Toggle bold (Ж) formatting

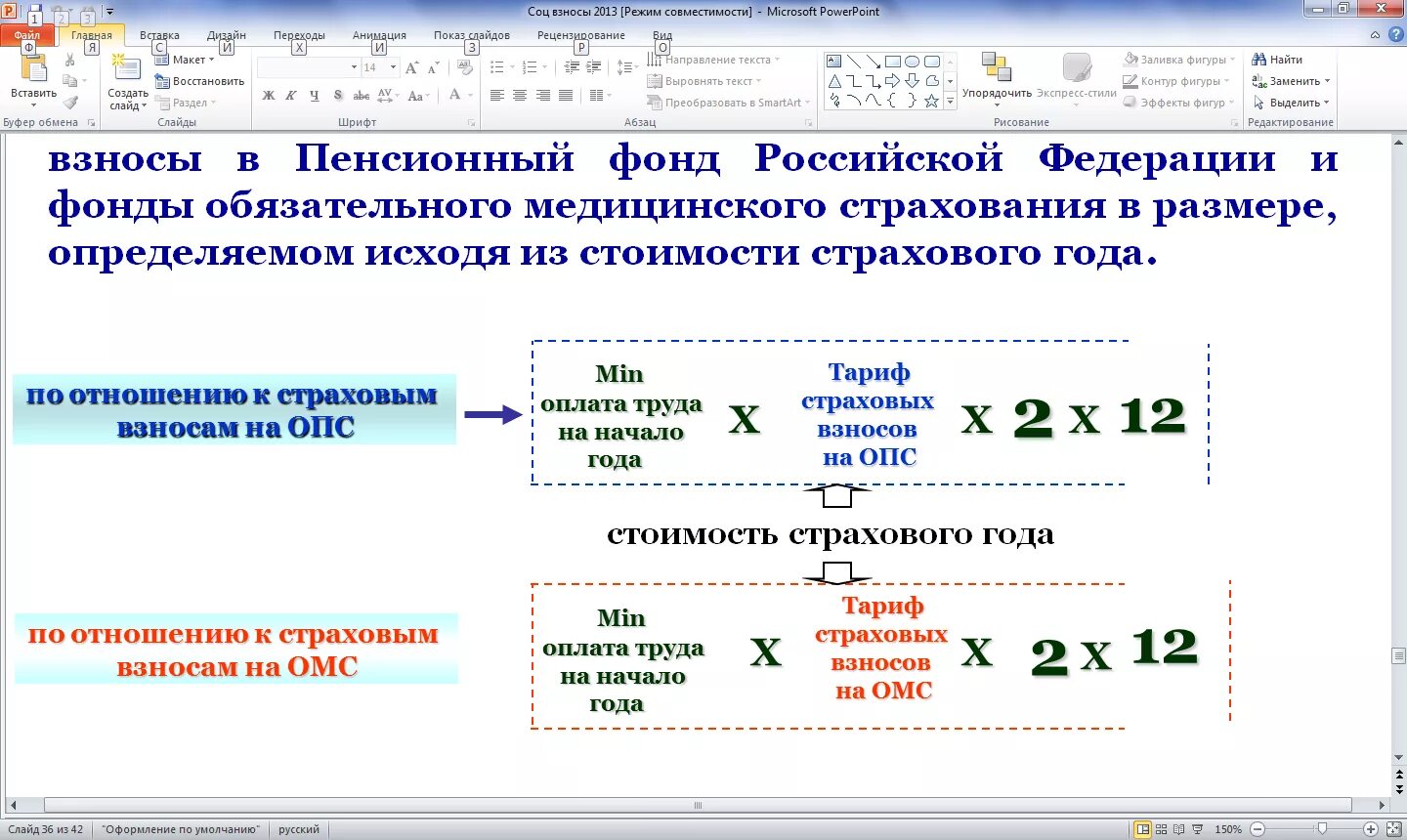point(269,95)
